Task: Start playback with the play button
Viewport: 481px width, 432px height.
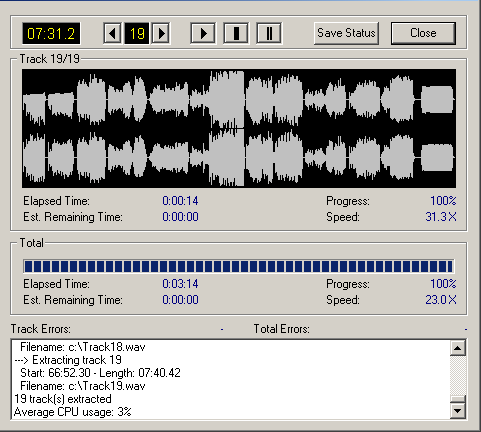Action: pos(203,33)
